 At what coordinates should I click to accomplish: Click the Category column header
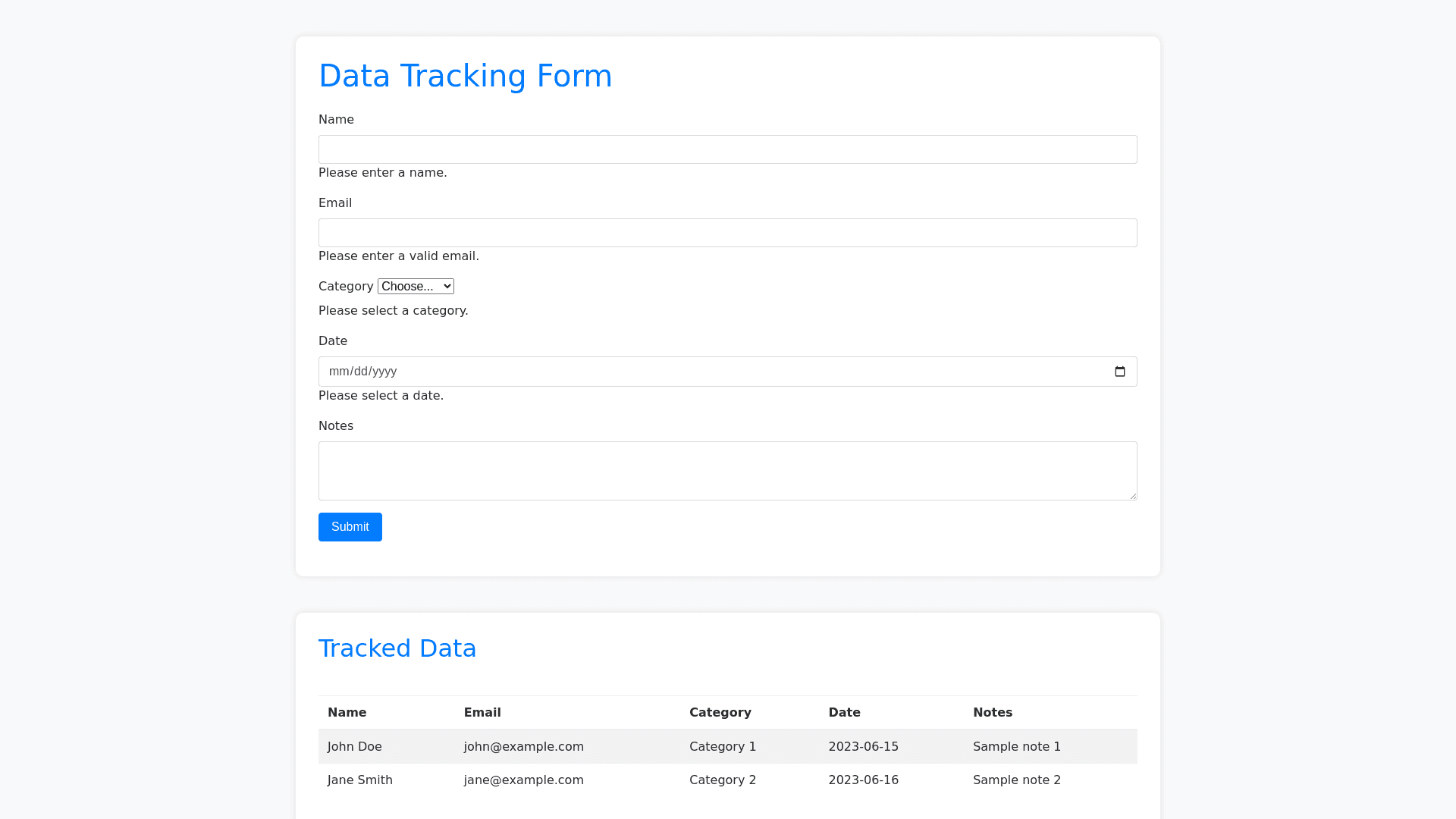[720, 713]
